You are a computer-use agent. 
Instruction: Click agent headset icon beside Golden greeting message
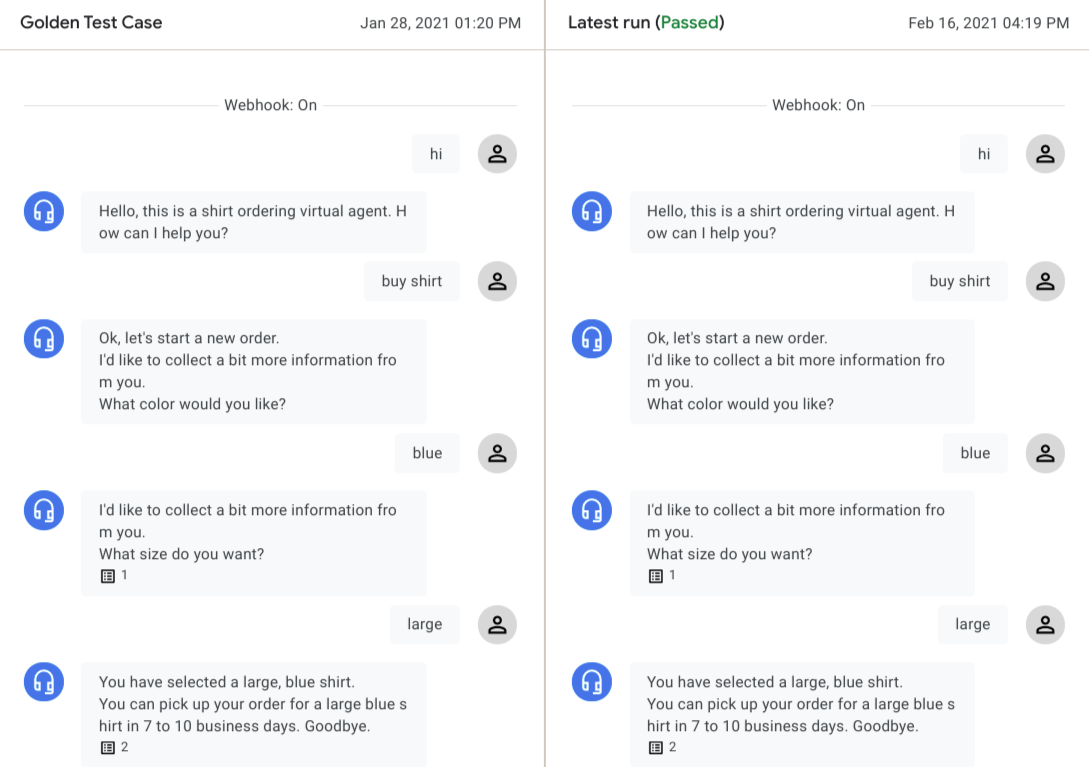(43, 211)
